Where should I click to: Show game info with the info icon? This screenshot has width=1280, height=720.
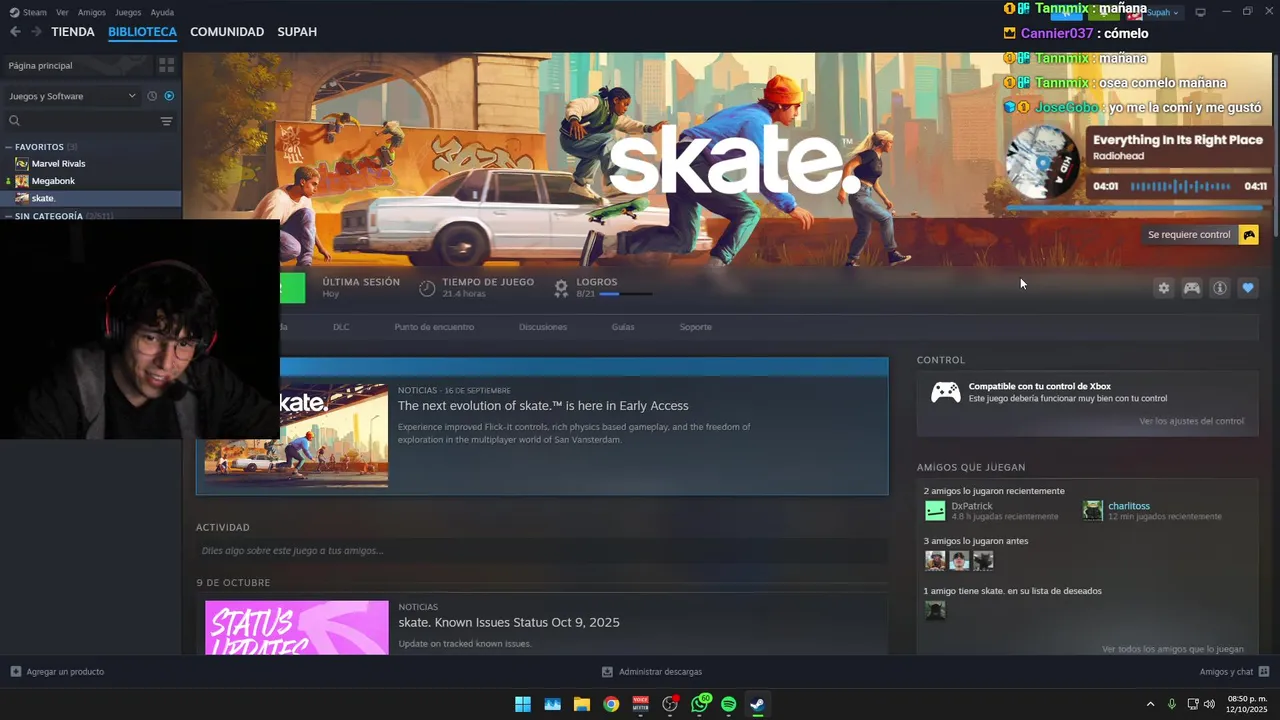pos(1219,288)
